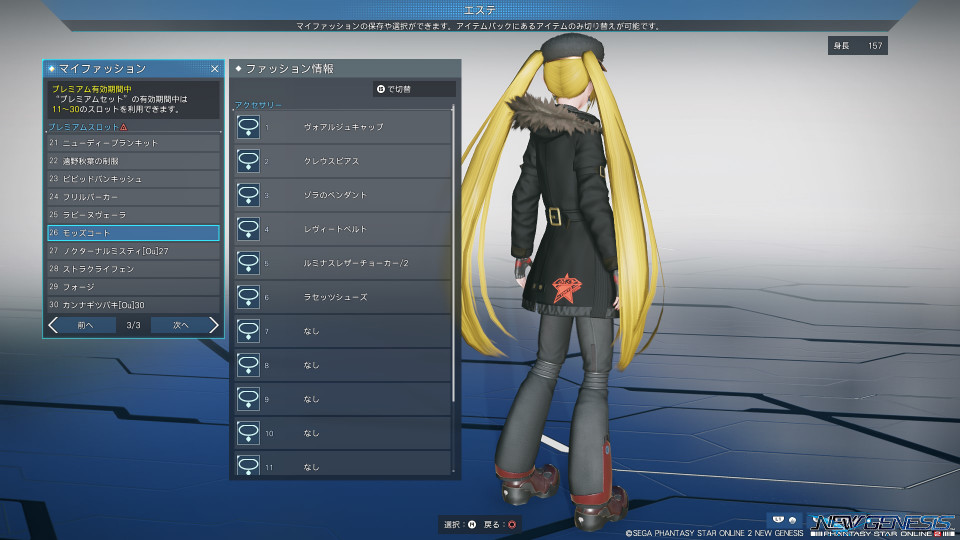This screenshot has height=540, width=960.
Task: Click the accessory icon for ルミナスレザーチョーカー/2
Action: click(x=248, y=263)
